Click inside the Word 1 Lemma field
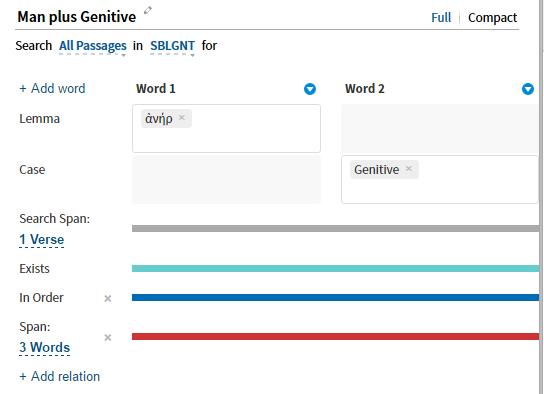This screenshot has height=394, width=544. point(226,128)
